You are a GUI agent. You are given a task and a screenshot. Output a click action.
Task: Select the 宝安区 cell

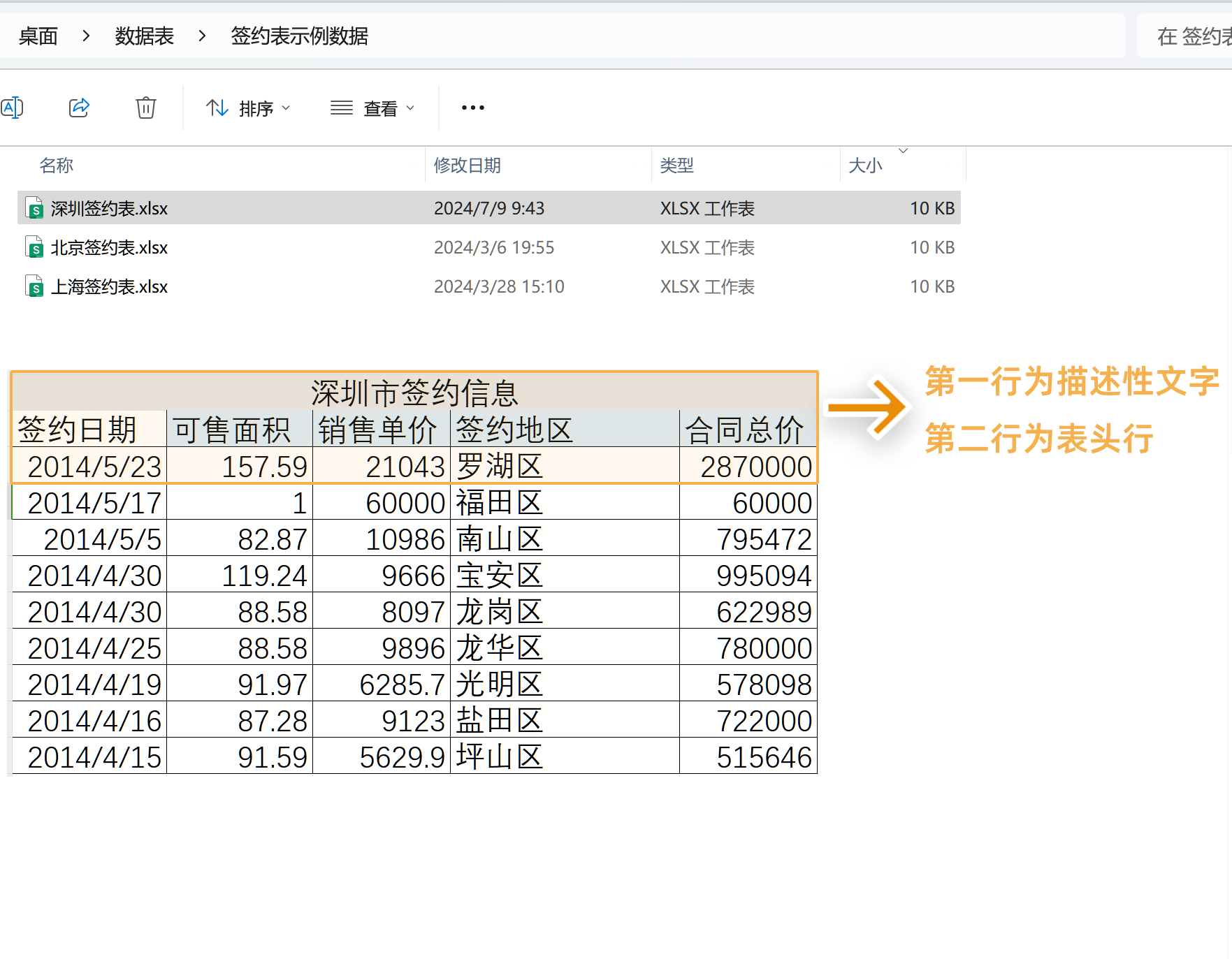(565, 575)
